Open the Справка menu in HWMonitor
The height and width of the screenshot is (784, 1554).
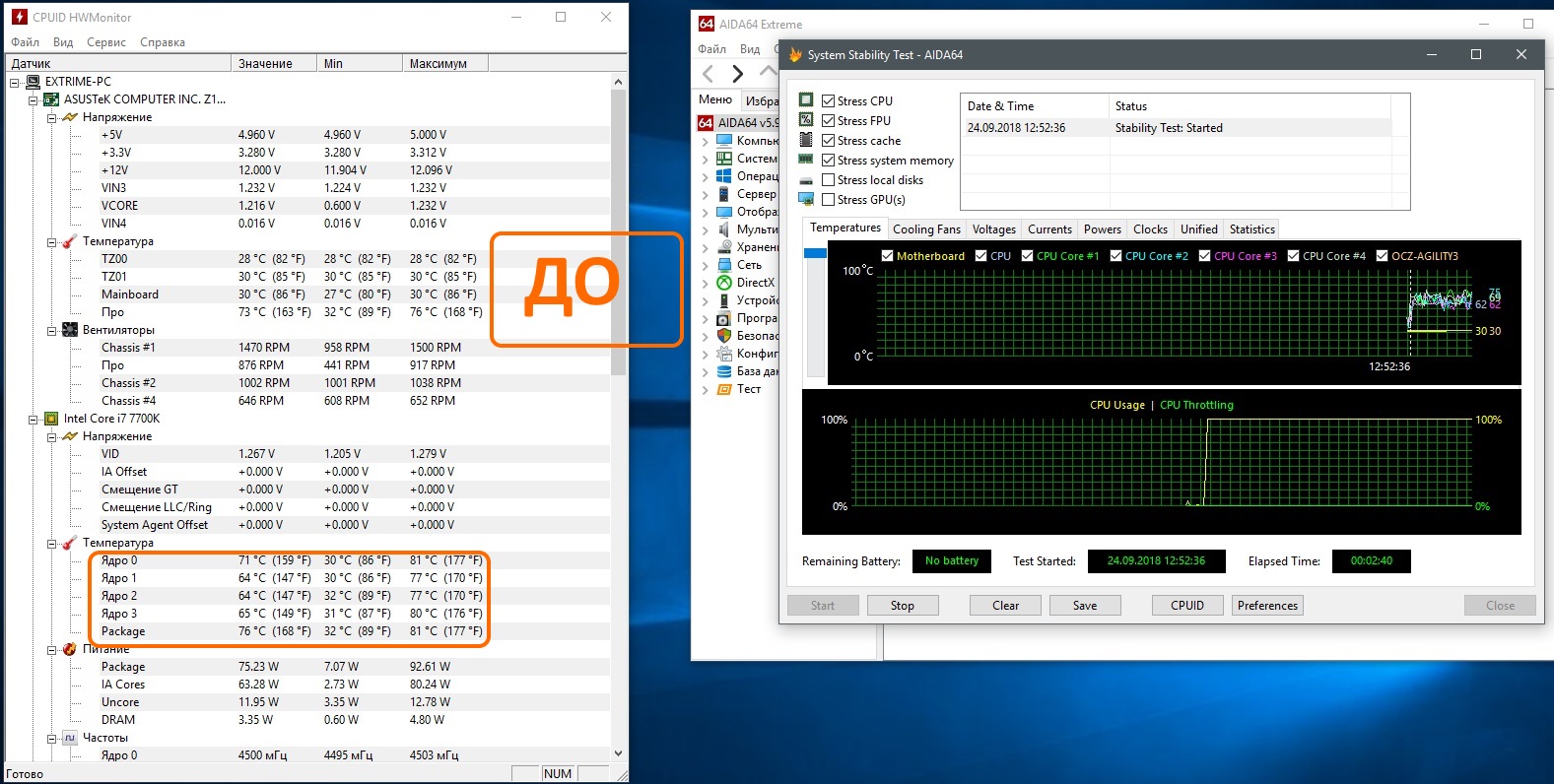pos(163,42)
